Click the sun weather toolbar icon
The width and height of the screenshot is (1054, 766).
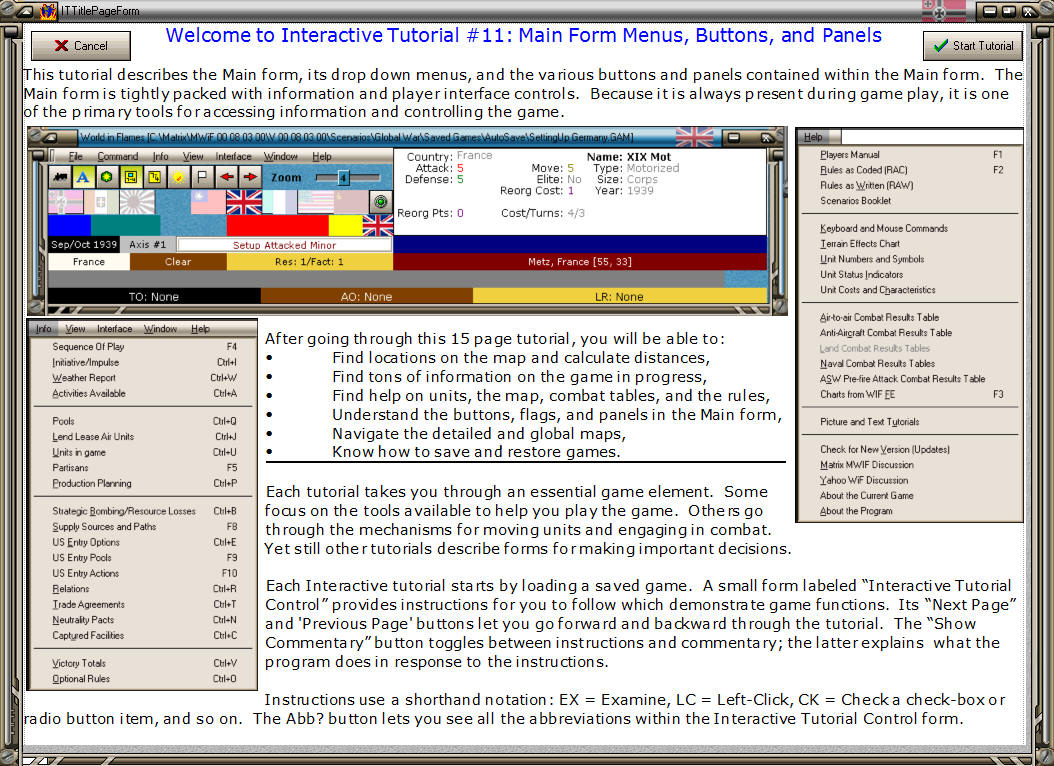point(178,177)
